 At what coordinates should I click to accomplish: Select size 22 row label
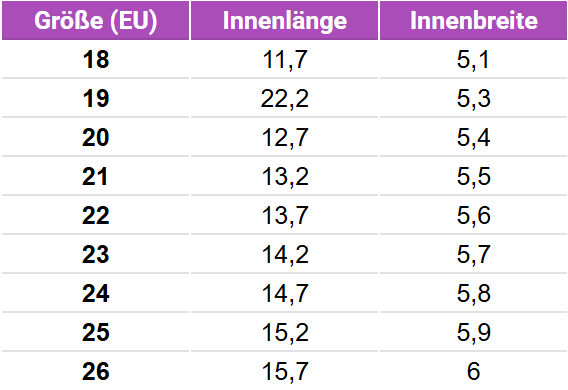pyautogui.click(x=96, y=215)
